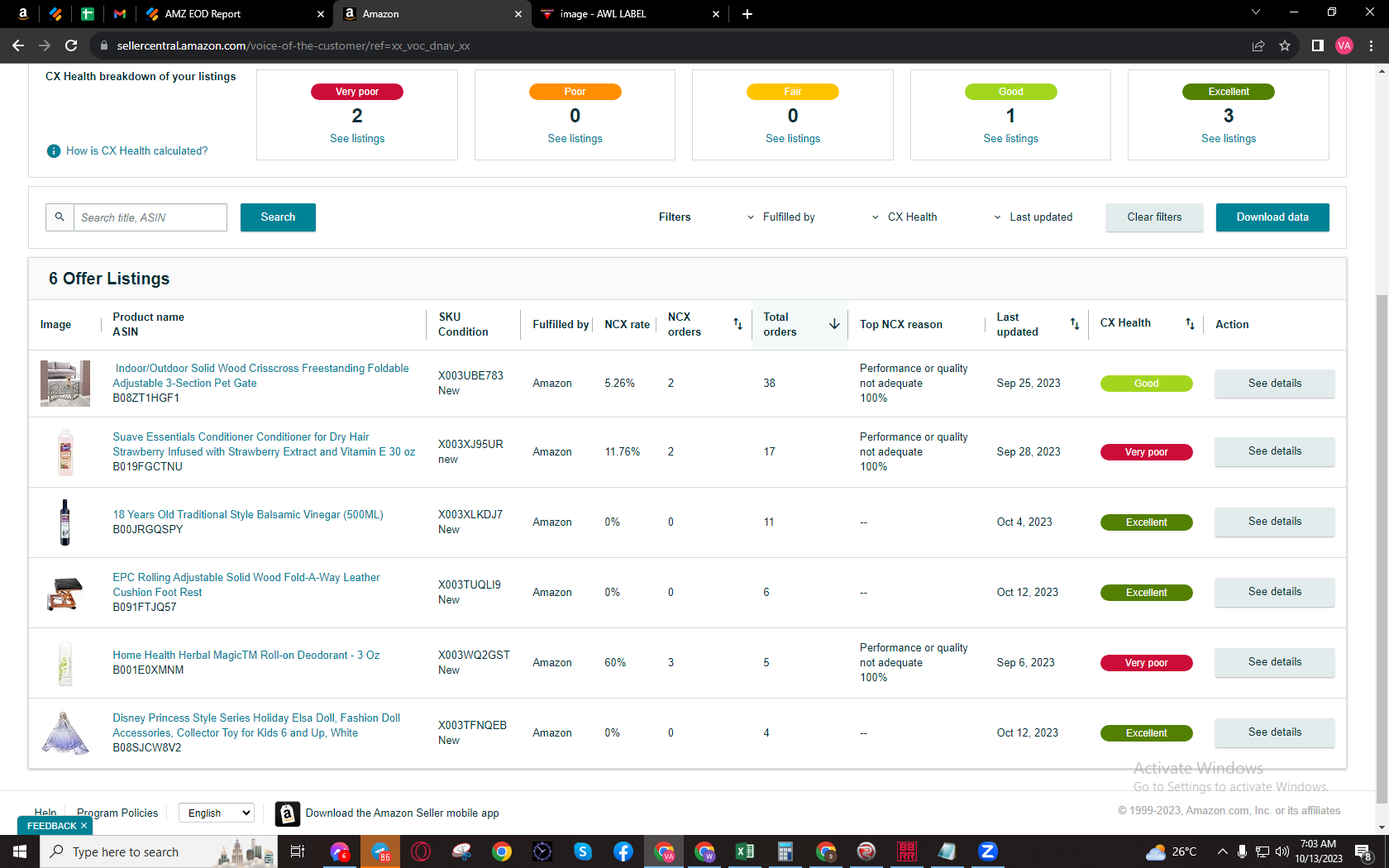Click the Amazon Seller app logo icon
Viewport: 1389px width, 868px height.
click(287, 813)
